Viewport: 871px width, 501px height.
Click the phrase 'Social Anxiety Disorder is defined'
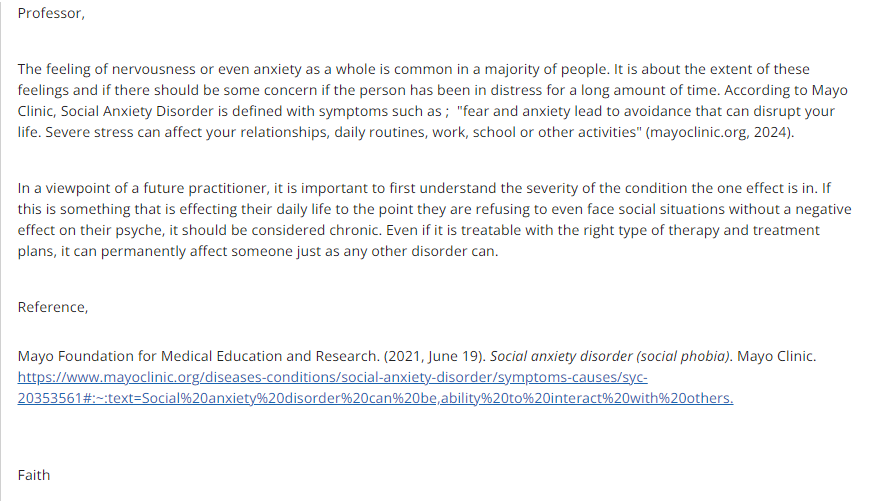coord(180,111)
